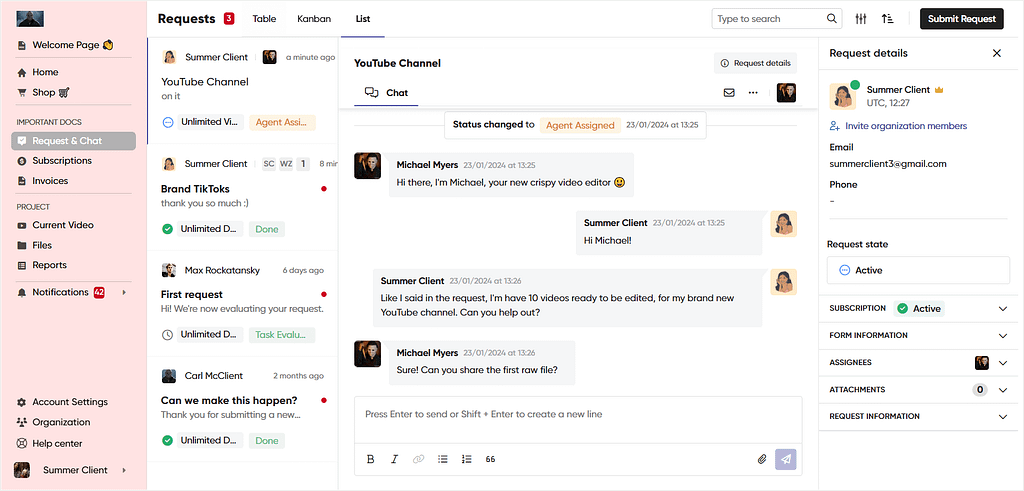1024x491 pixels.
Task: Click the envelope email icon in chat header
Action: 729,93
